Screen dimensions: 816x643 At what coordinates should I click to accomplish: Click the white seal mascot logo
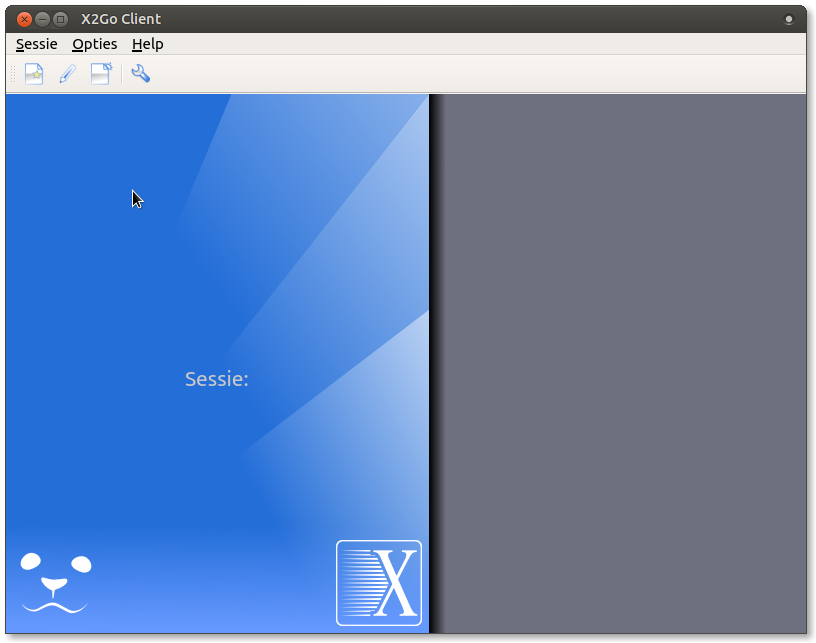56,582
